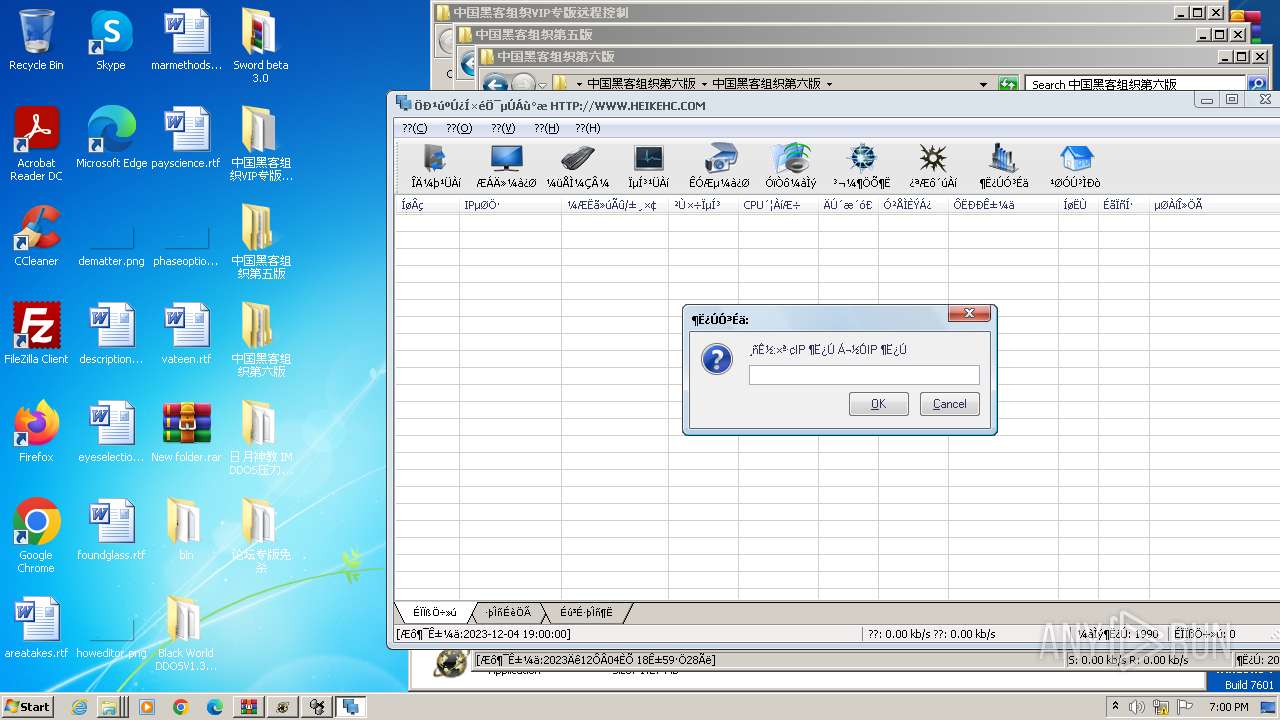Open the ??(V) menu
This screenshot has height=720, width=1280.
point(503,128)
